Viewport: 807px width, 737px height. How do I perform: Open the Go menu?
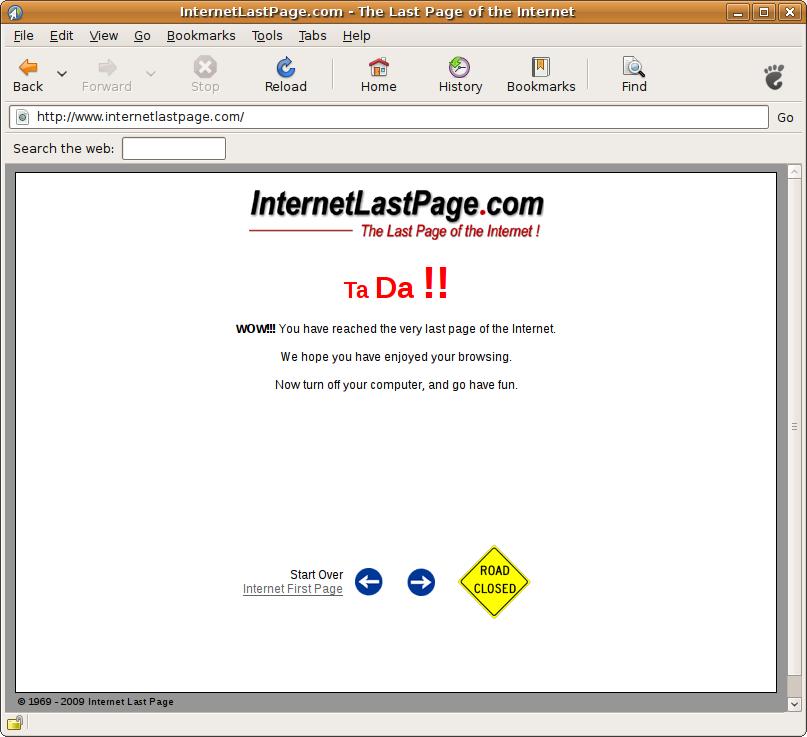(x=142, y=36)
